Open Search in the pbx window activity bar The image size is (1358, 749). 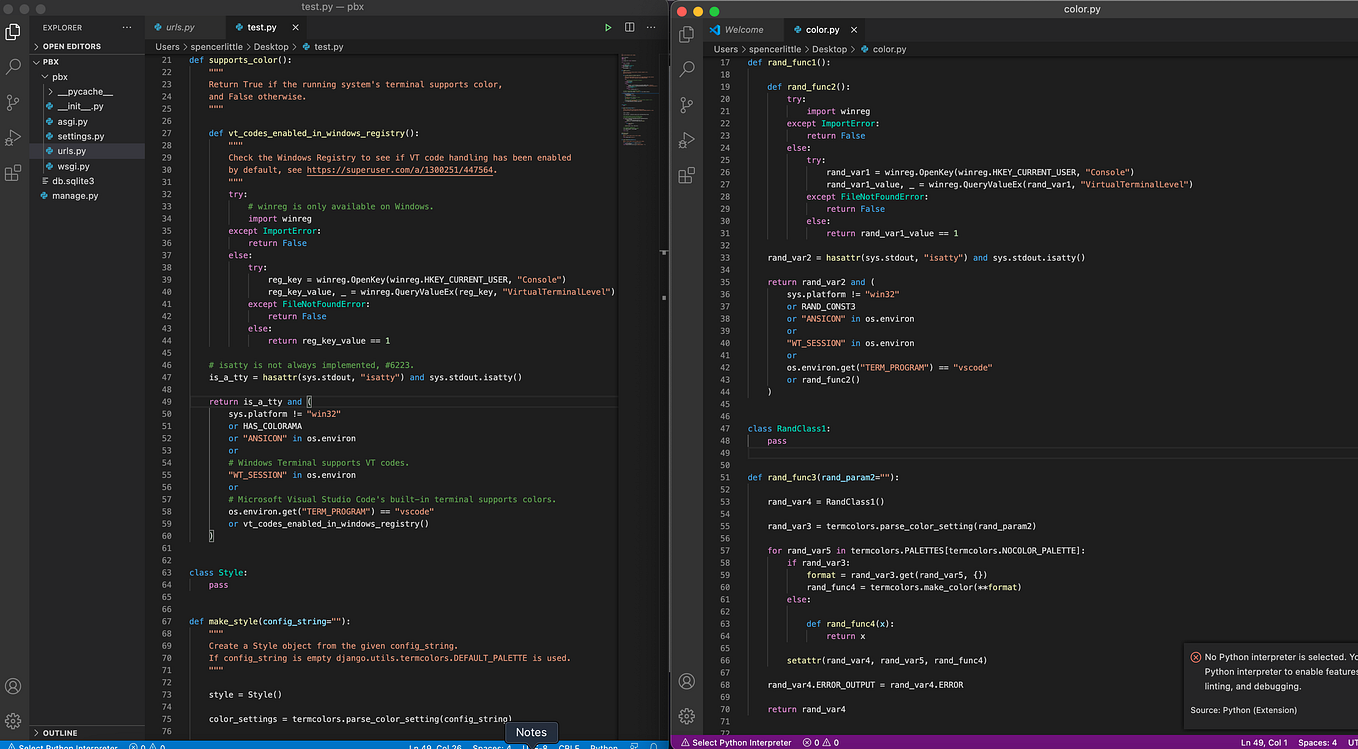pos(13,67)
